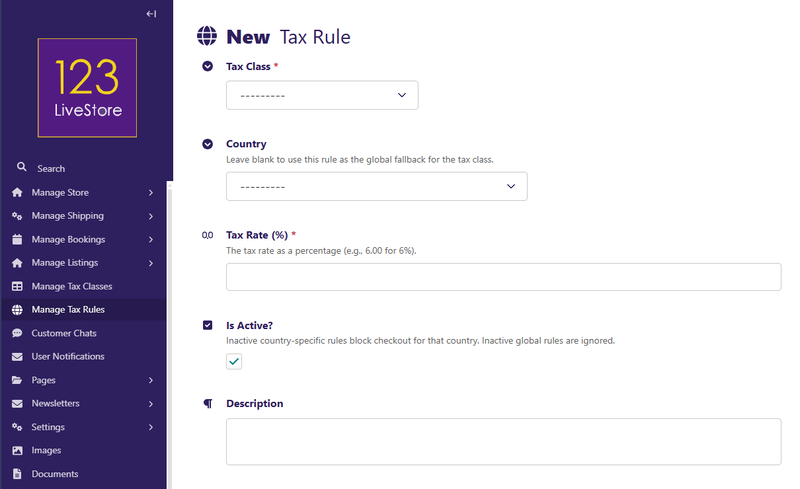Open the Country dropdown
The image size is (800, 489).
tap(376, 186)
